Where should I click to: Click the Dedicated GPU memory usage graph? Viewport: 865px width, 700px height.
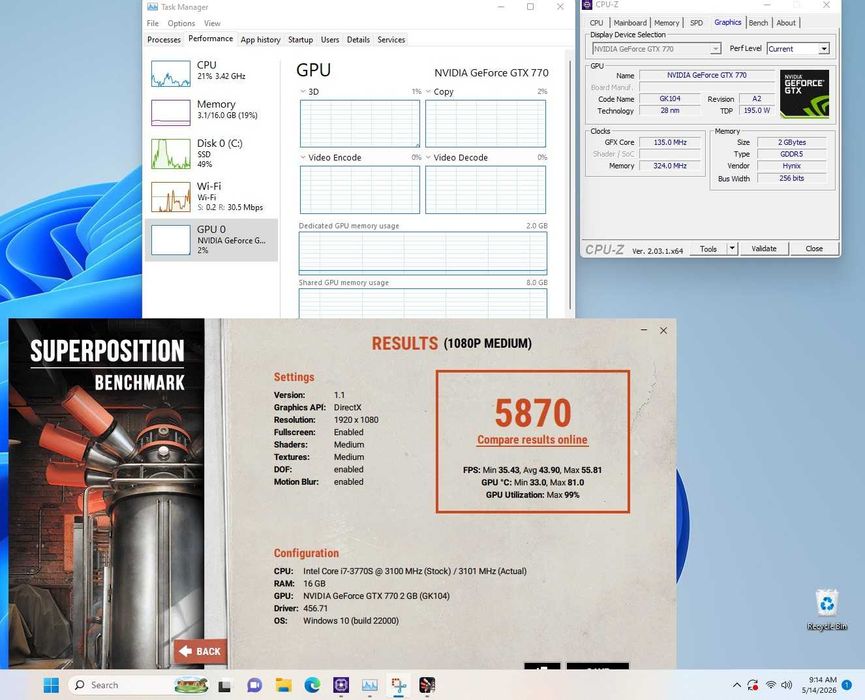423,253
